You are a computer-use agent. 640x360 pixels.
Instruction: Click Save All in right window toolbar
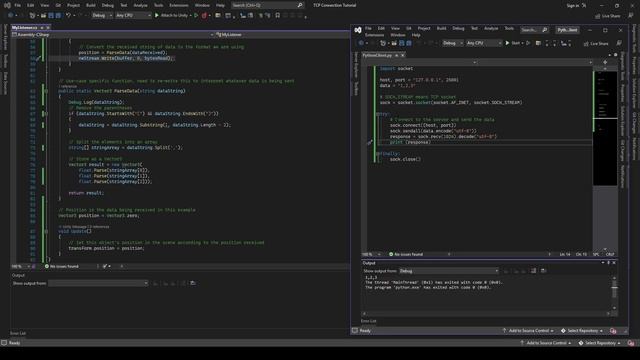point(409,43)
